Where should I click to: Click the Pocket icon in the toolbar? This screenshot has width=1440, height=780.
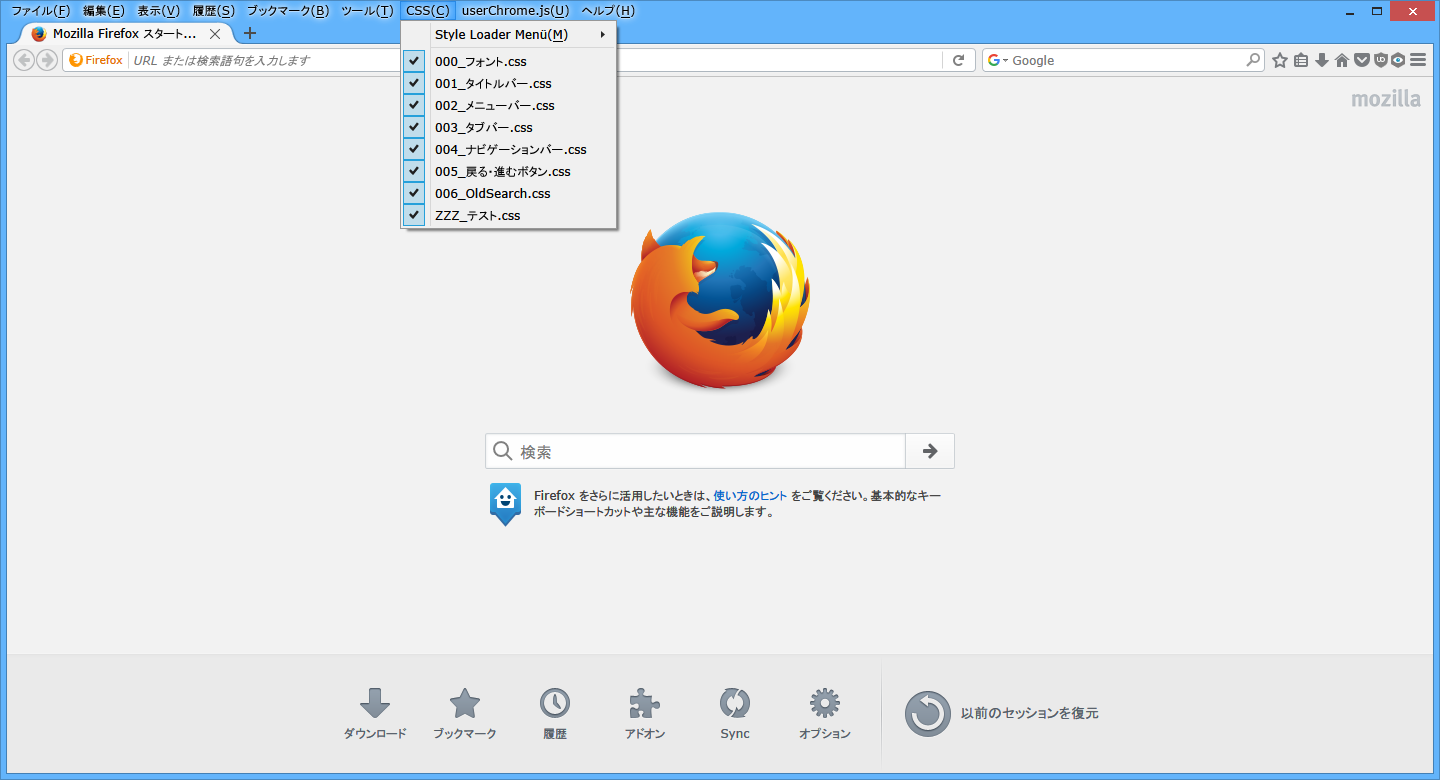point(1362,60)
